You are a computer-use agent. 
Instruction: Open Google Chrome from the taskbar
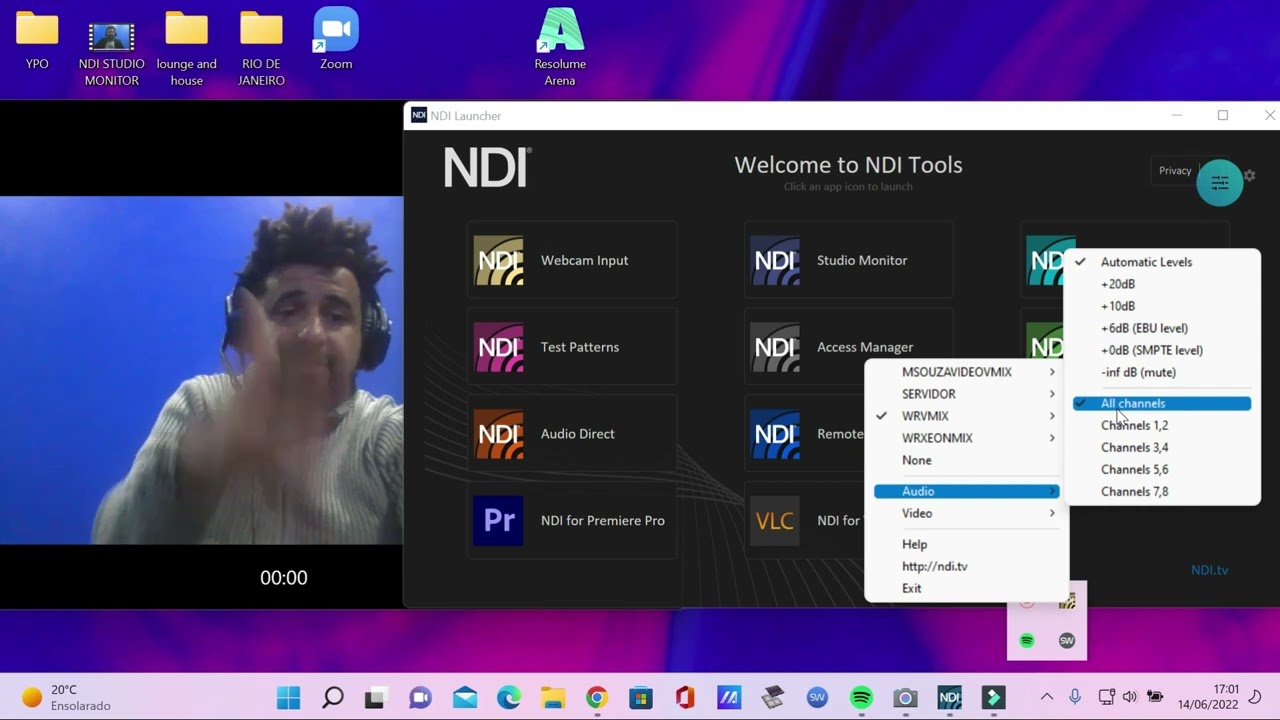[597, 697]
